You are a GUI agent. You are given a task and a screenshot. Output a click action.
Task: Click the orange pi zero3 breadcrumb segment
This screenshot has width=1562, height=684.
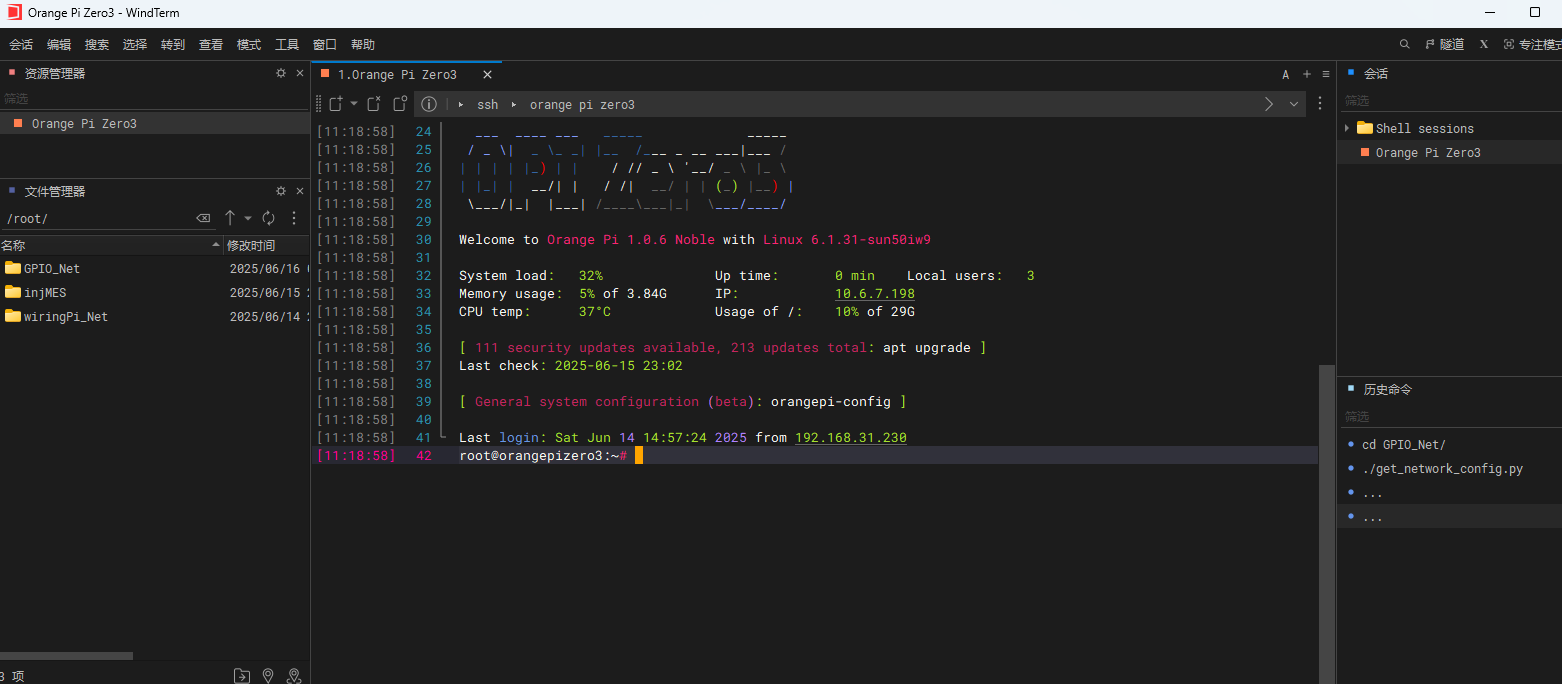(x=582, y=105)
